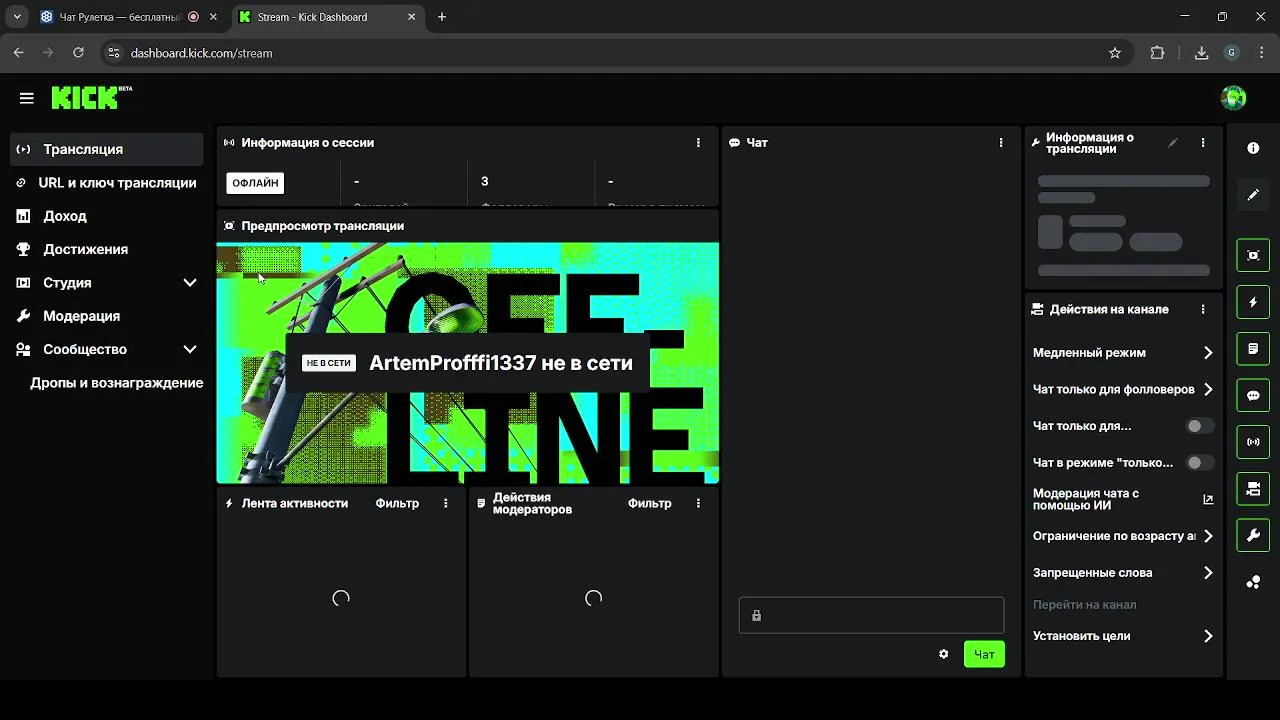Click the chat message input field
This screenshot has width=1280, height=720.
pos(871,615)
